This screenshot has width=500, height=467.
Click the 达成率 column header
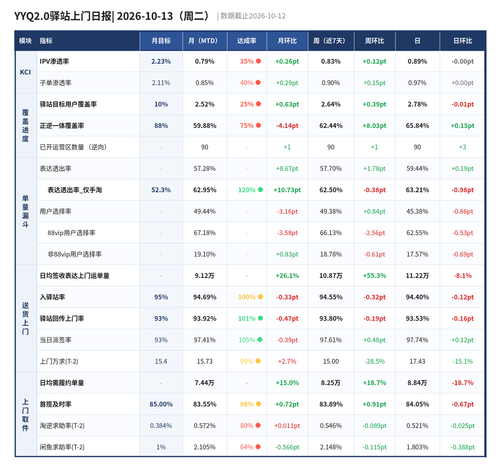click(247, 41)
